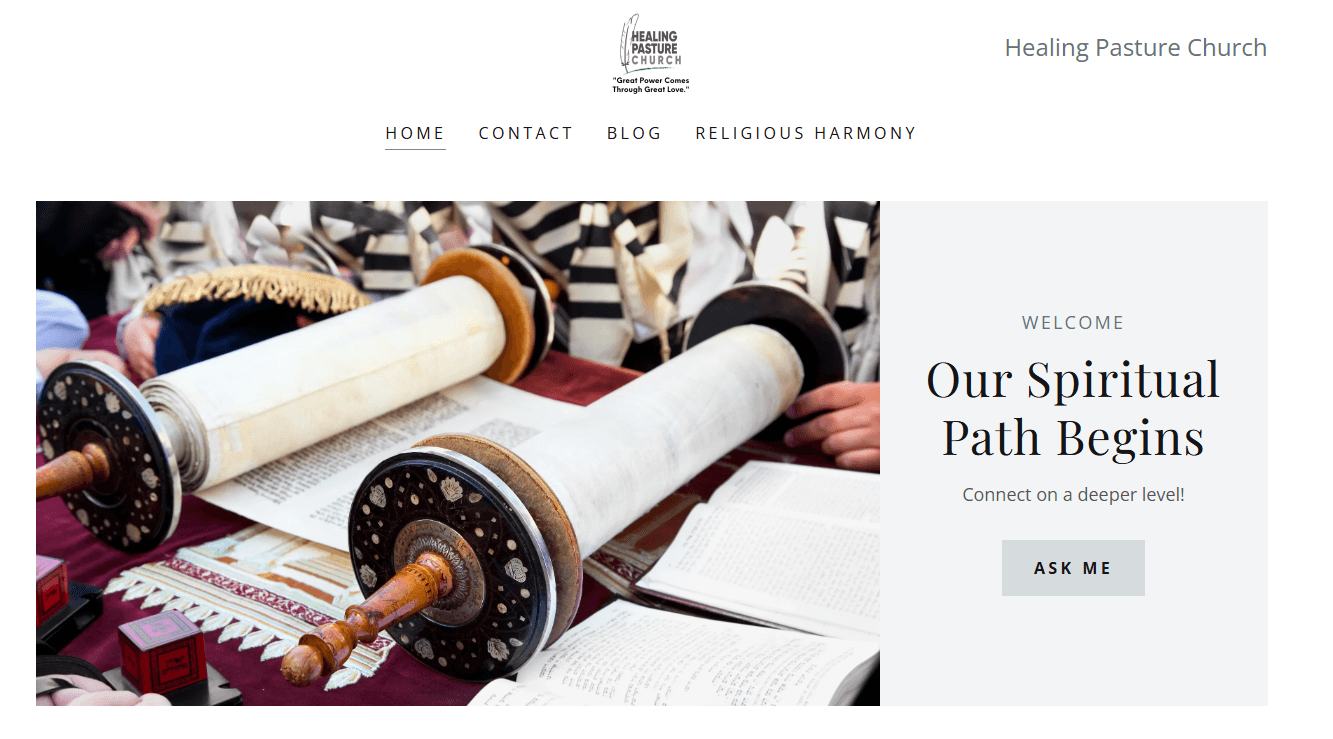
Task: Open the Healing Pasture Church site title link
Action: tap(1135, 48)
